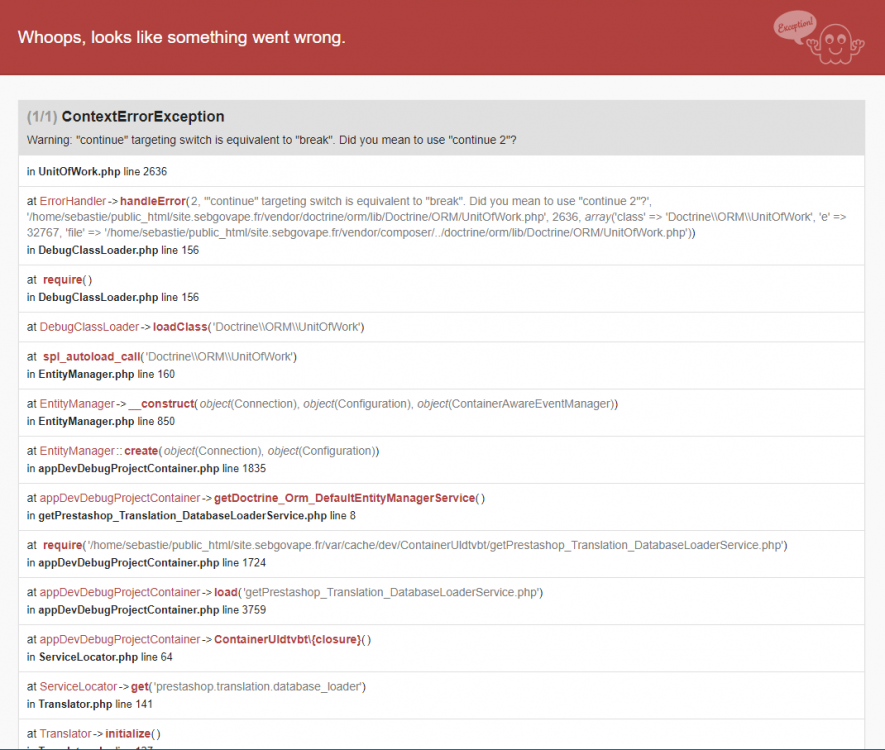
Task: Open Translator.php line 141 reference
Action: point(90,704)
